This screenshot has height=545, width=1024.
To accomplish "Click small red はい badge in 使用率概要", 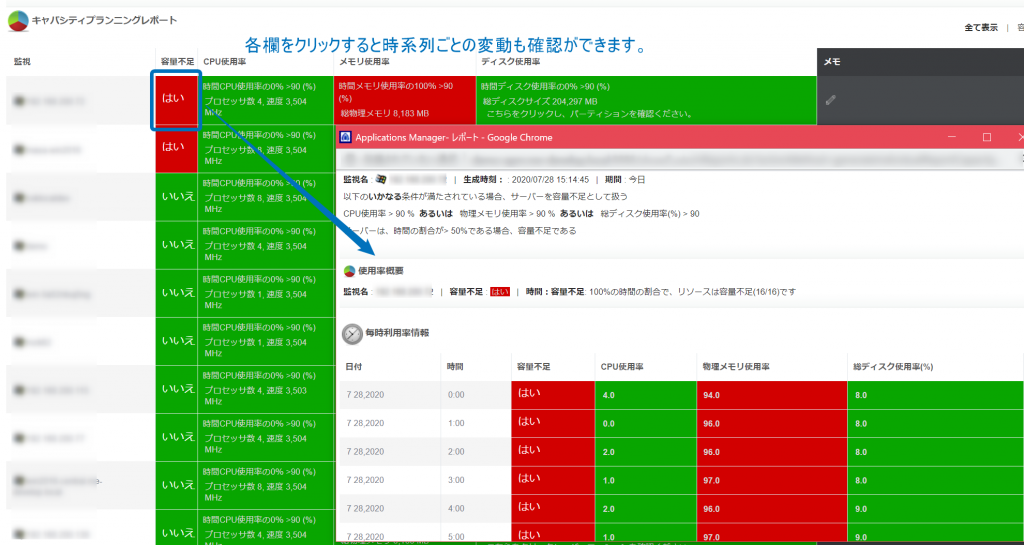I will tap(500, 292).
